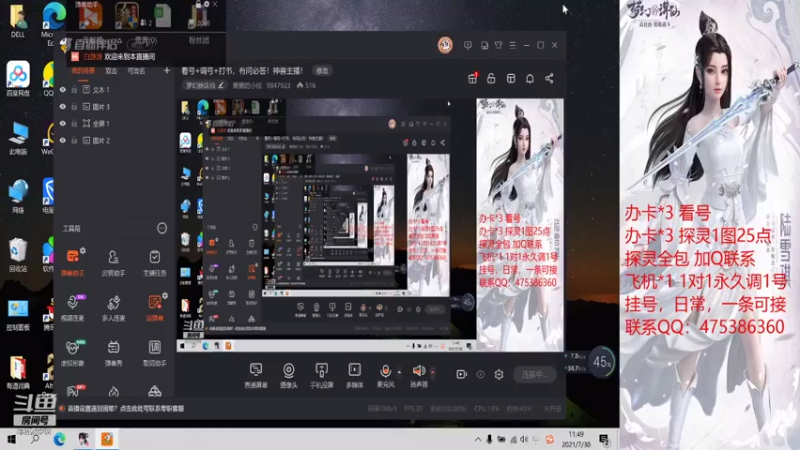Viewport: 800px width, 450px height.
Task: Open the 主播任务 tool
Action: 155,262
